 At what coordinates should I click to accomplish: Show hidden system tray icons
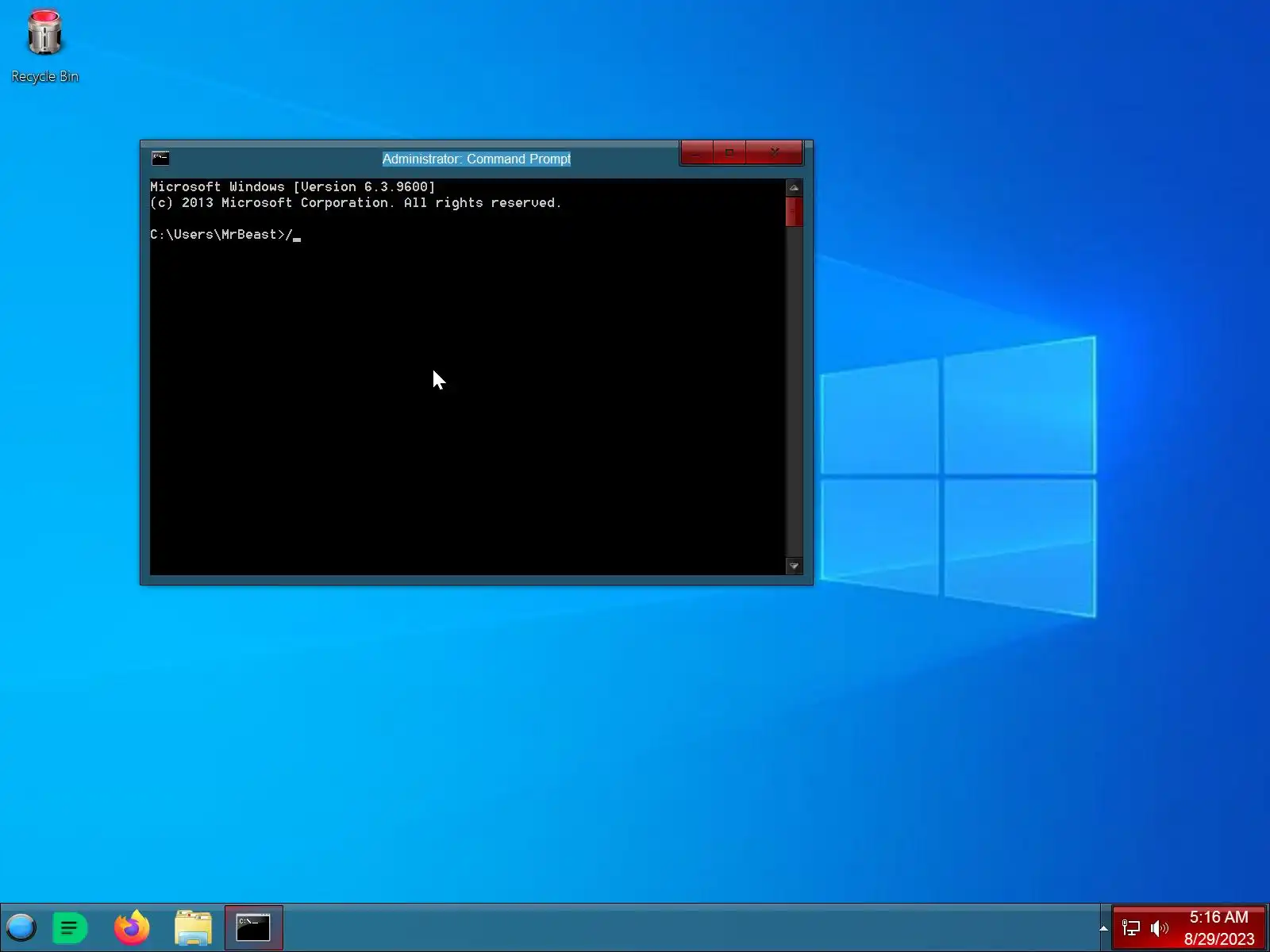click(1103, 928)
